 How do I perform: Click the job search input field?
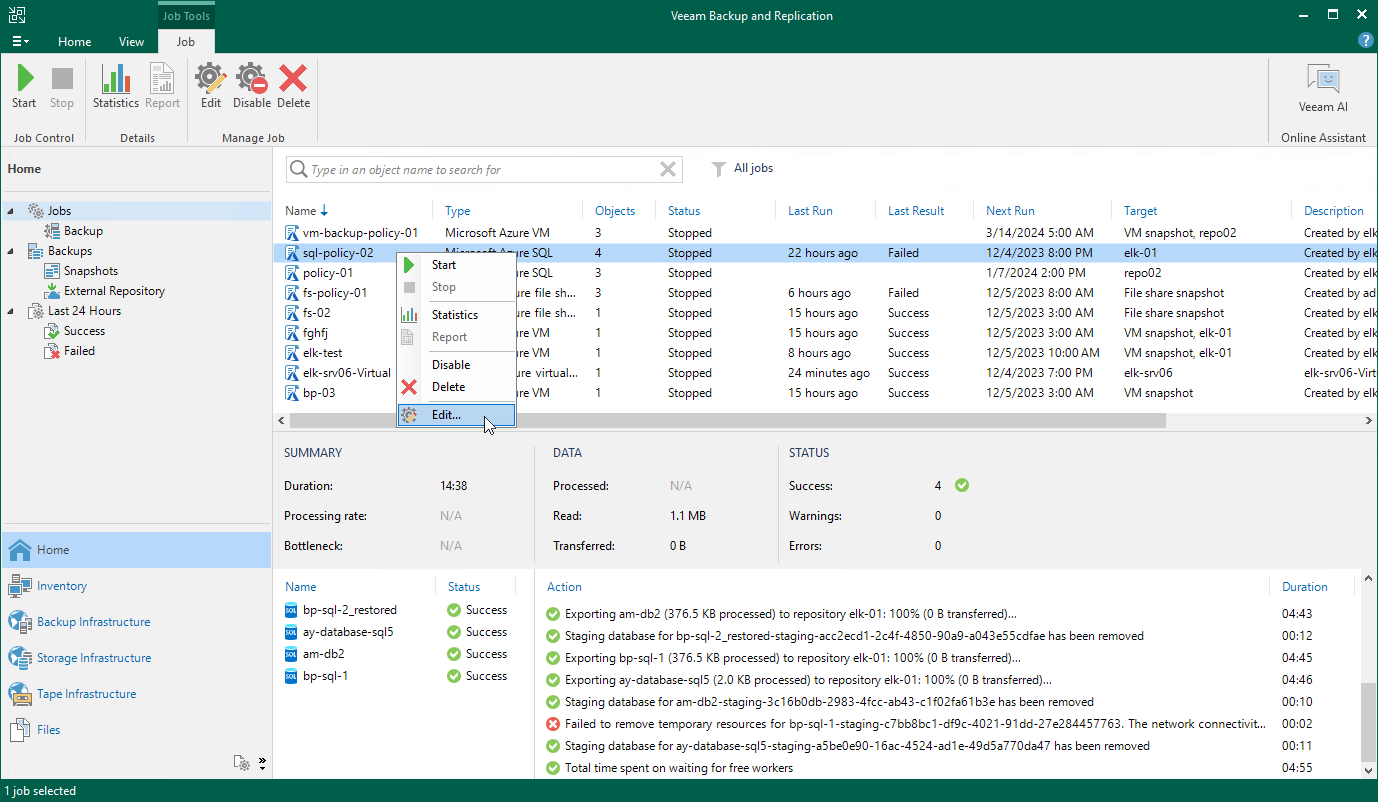pos(483,170)
